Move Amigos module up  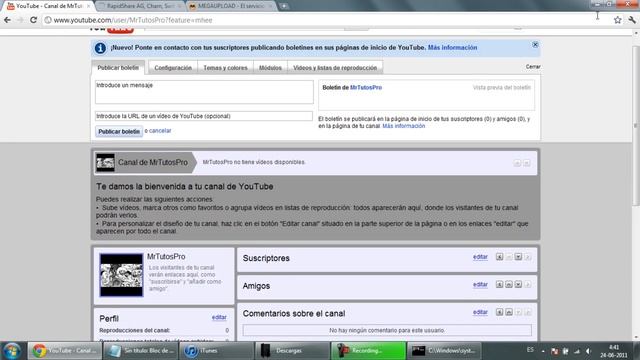coord(509,284)
